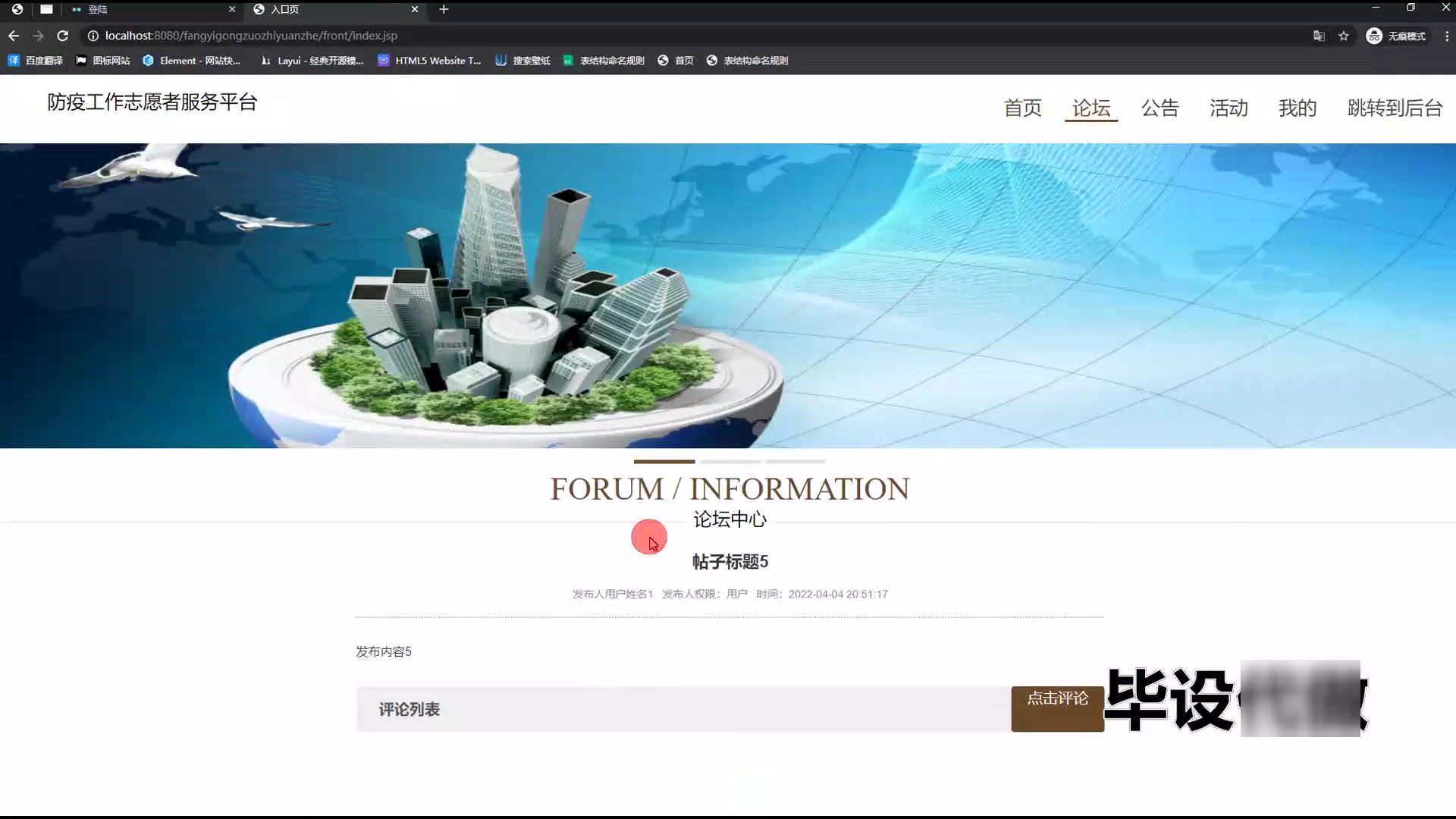
Task: Open the incognito 无痕模式 profile button
Action: (1396, 36)
